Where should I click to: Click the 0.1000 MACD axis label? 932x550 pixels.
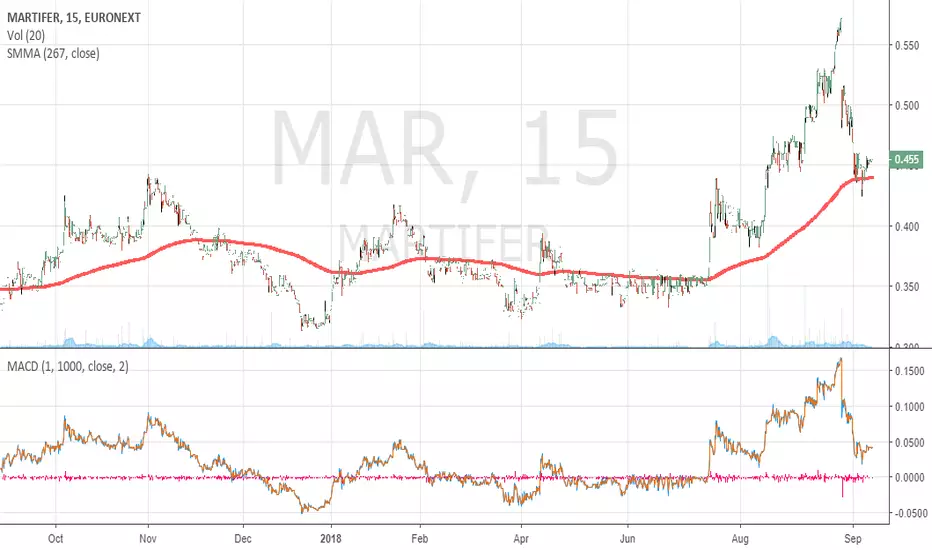point(909,407)
